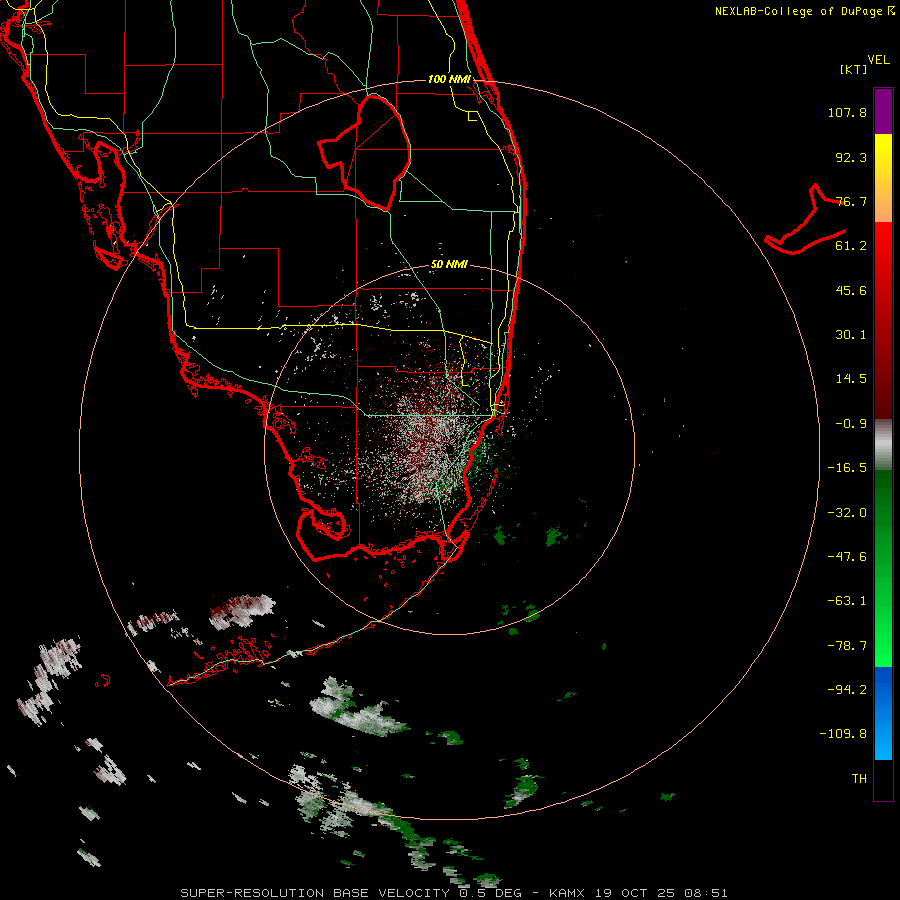This screenshot has width=900, height=900.
Task: Click the 92.3 scale value
Action: click(x=851, y=157)
